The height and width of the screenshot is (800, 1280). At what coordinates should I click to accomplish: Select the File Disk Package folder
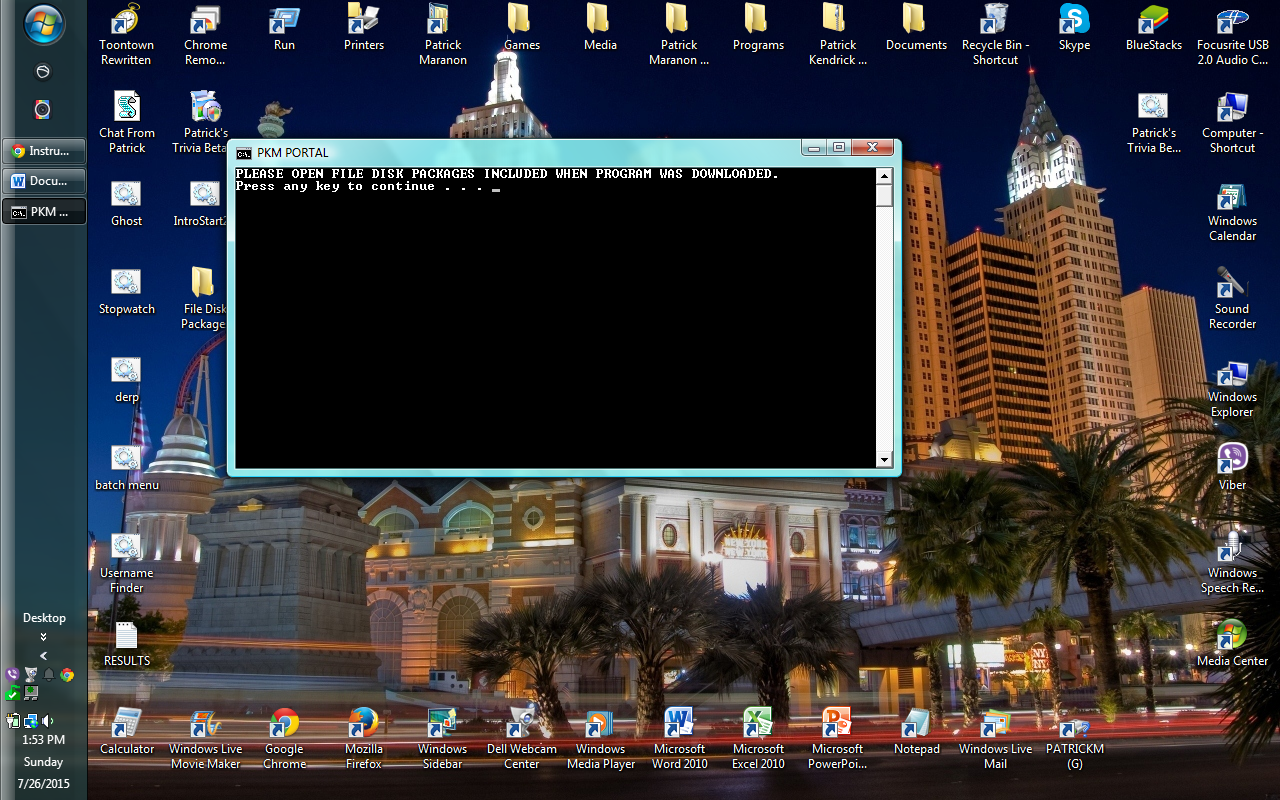pos(203,298)
